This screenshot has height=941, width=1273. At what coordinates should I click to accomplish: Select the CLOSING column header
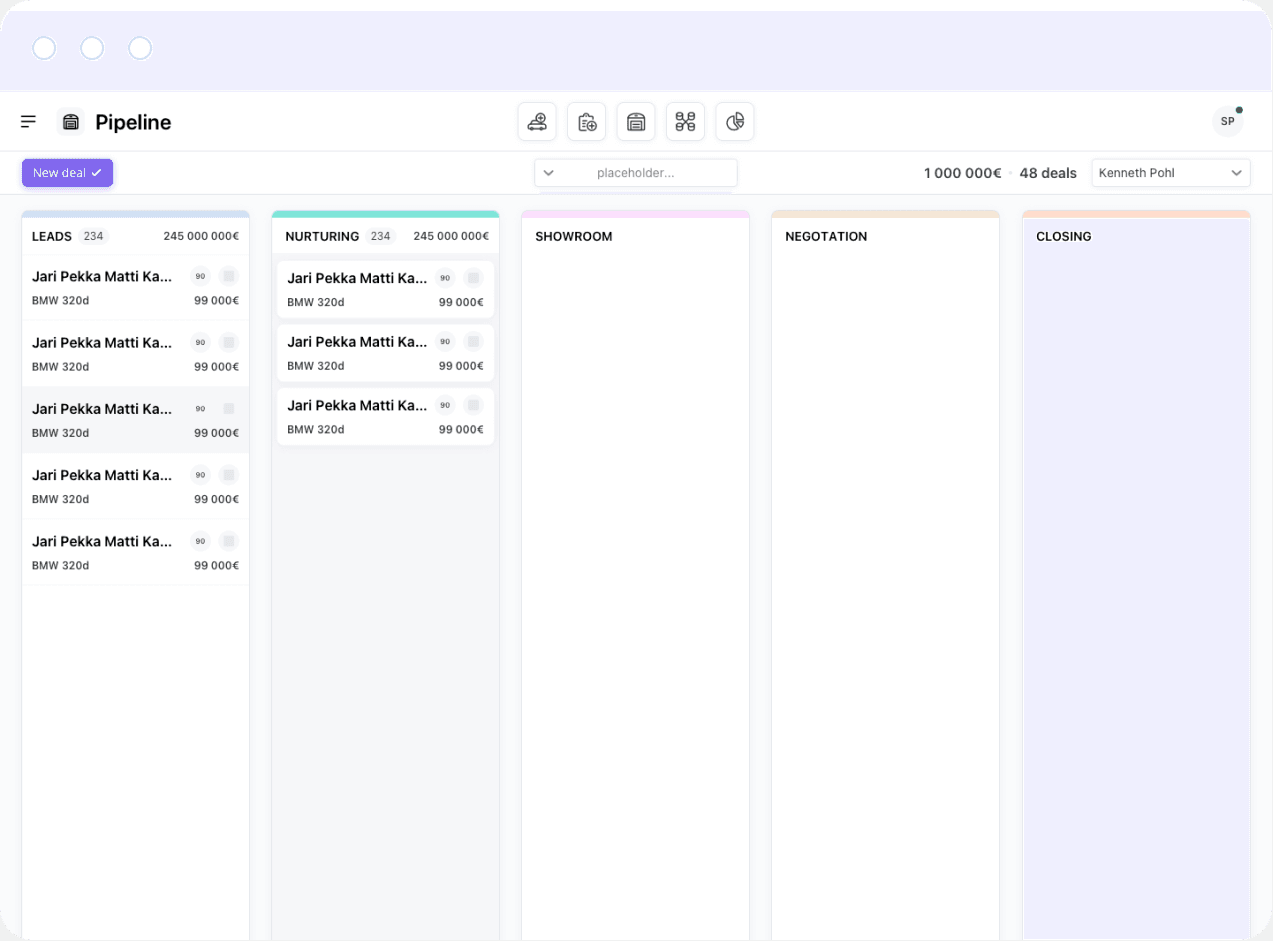[x=1064, y=237]
